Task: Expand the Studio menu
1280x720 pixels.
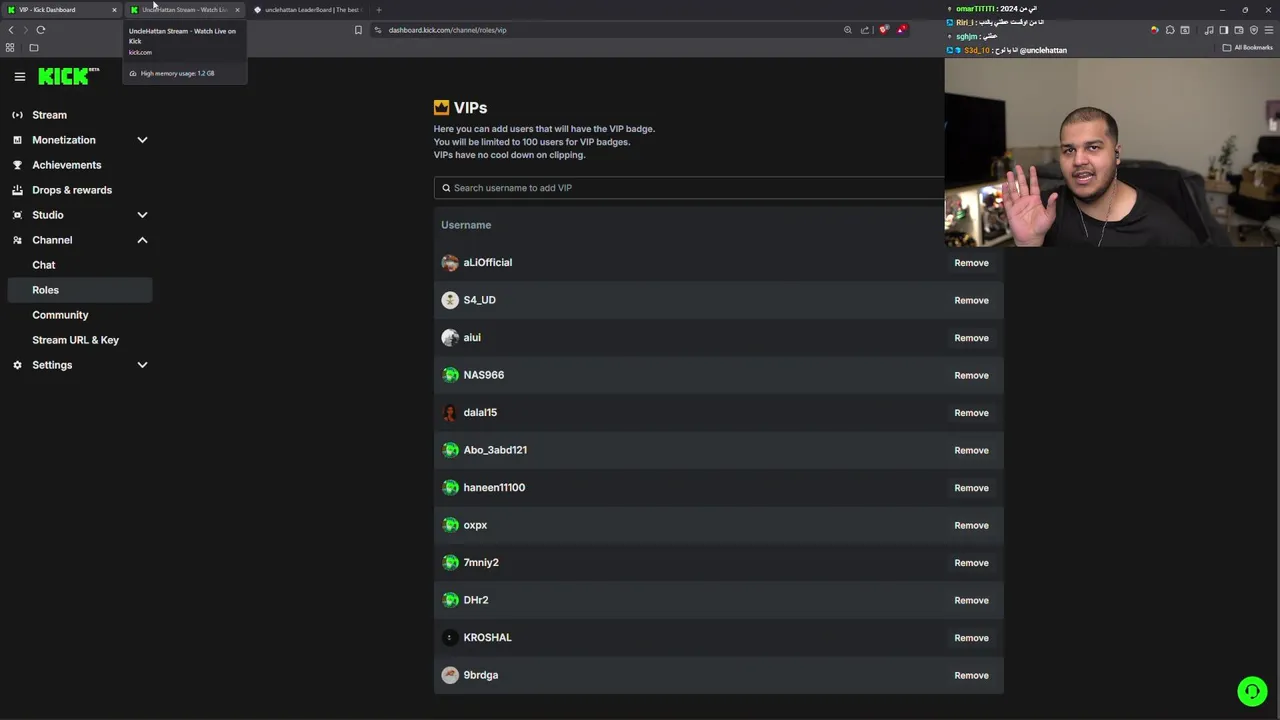Action: 142,215
